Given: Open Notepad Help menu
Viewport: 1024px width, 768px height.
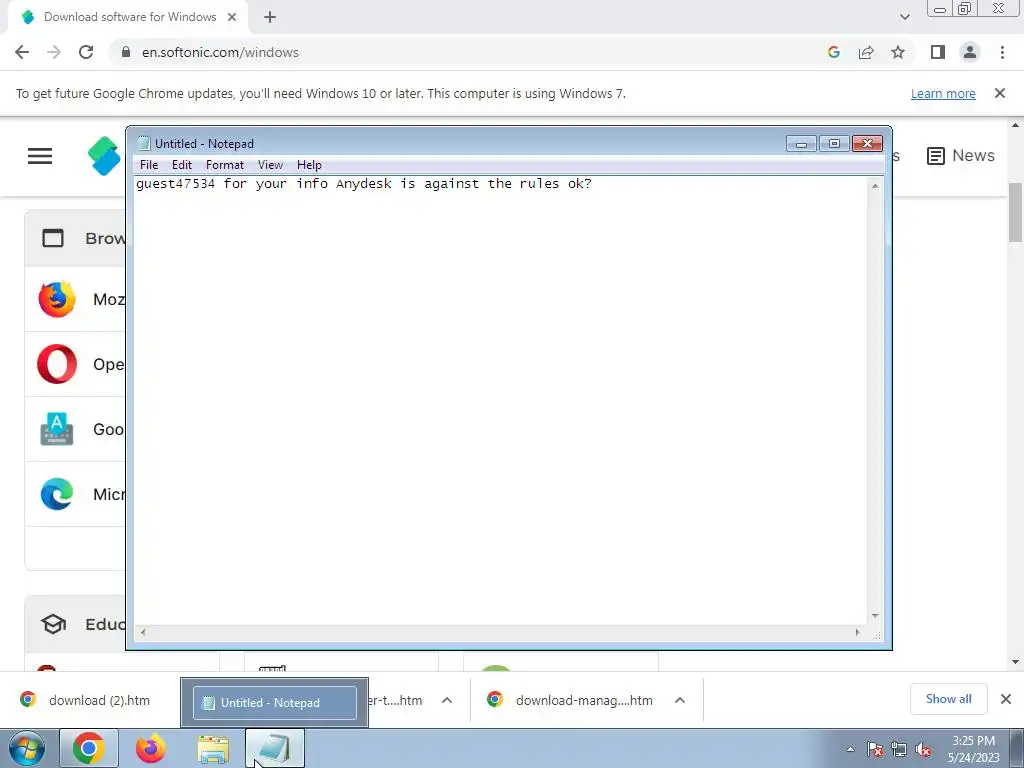Looking at the screenshot, I should [309, 165].
